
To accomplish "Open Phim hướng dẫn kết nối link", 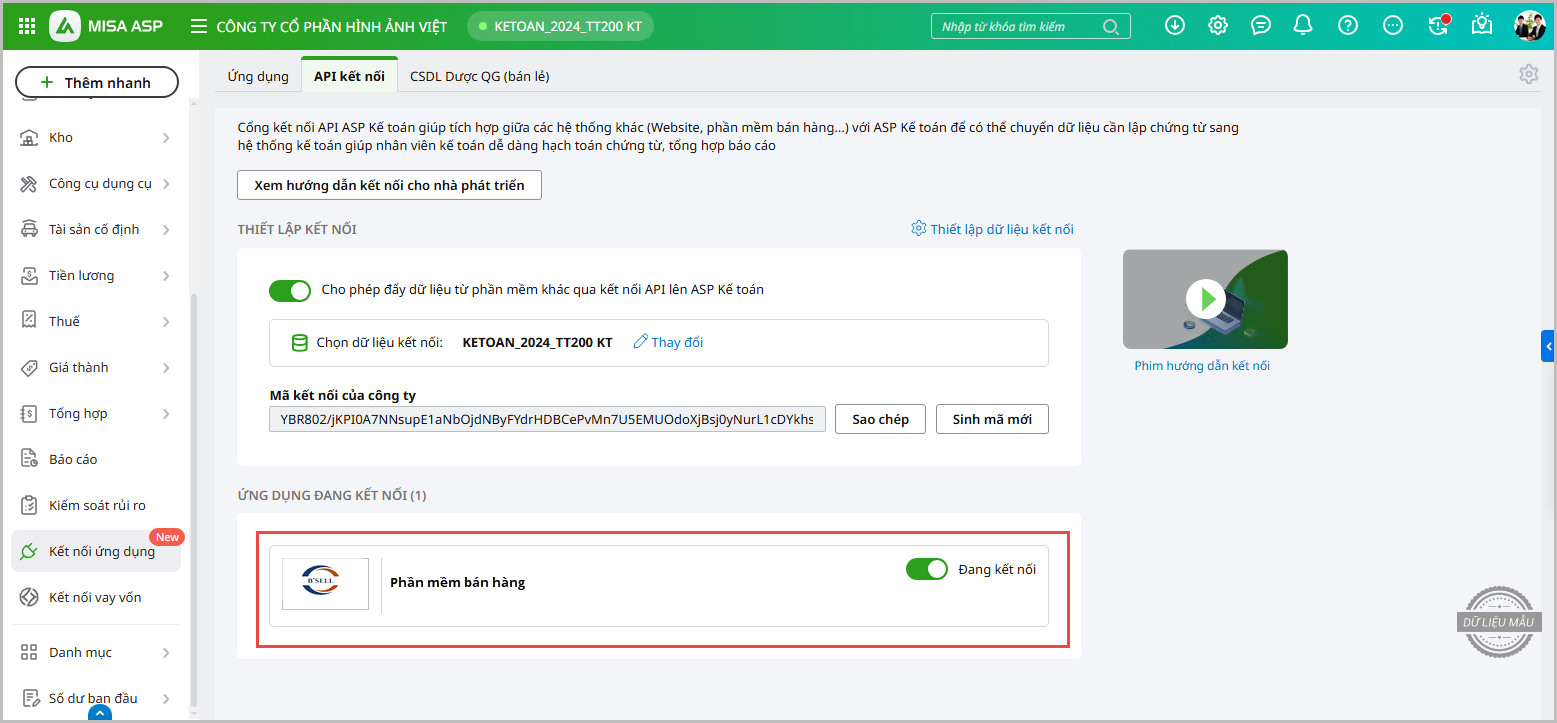I will pos(1202,366).
